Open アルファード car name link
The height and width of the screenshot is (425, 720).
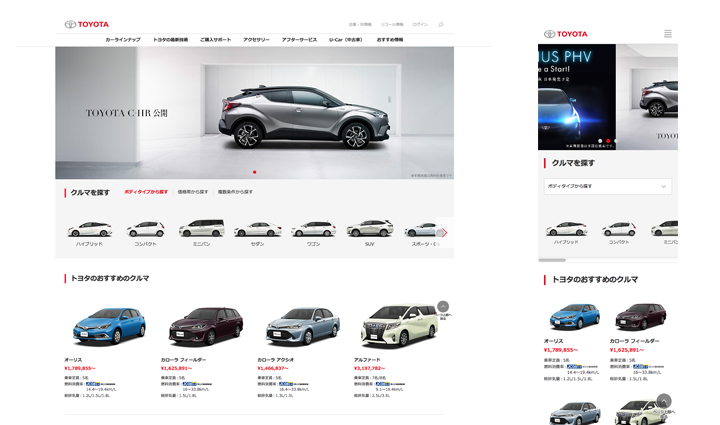tap(367, 360)
